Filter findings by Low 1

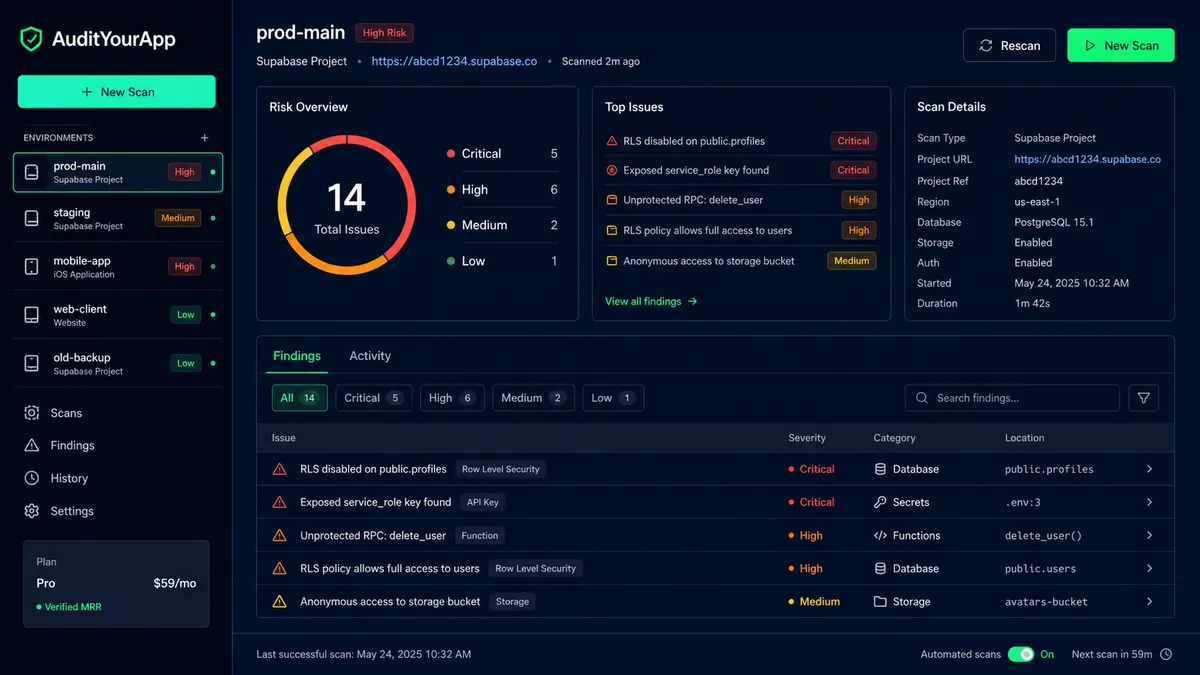613,398
